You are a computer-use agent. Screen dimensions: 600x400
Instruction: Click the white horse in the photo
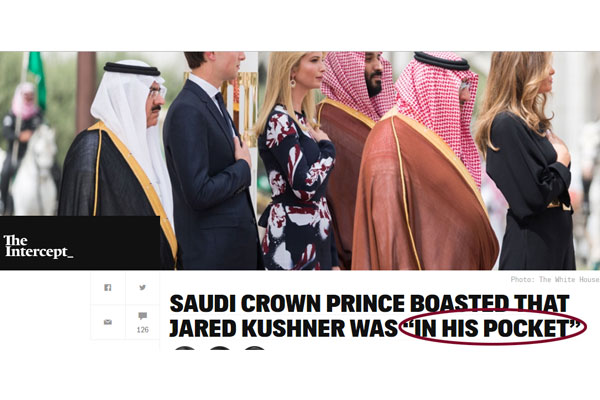[34, 170]
